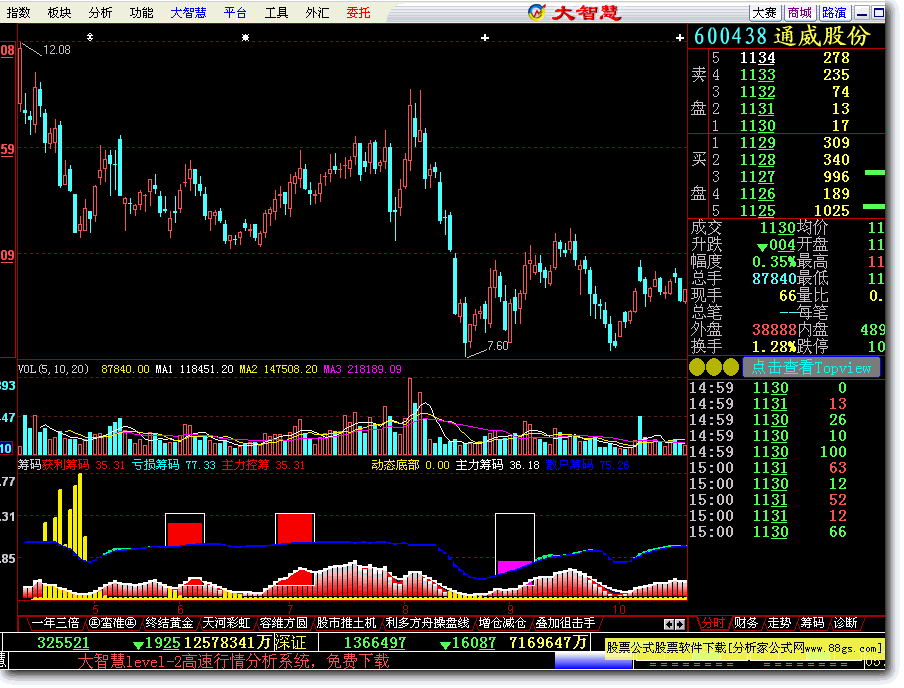Open the 大智慧 menu
Screen dimensions: 904x688
(x=188, y=12)
